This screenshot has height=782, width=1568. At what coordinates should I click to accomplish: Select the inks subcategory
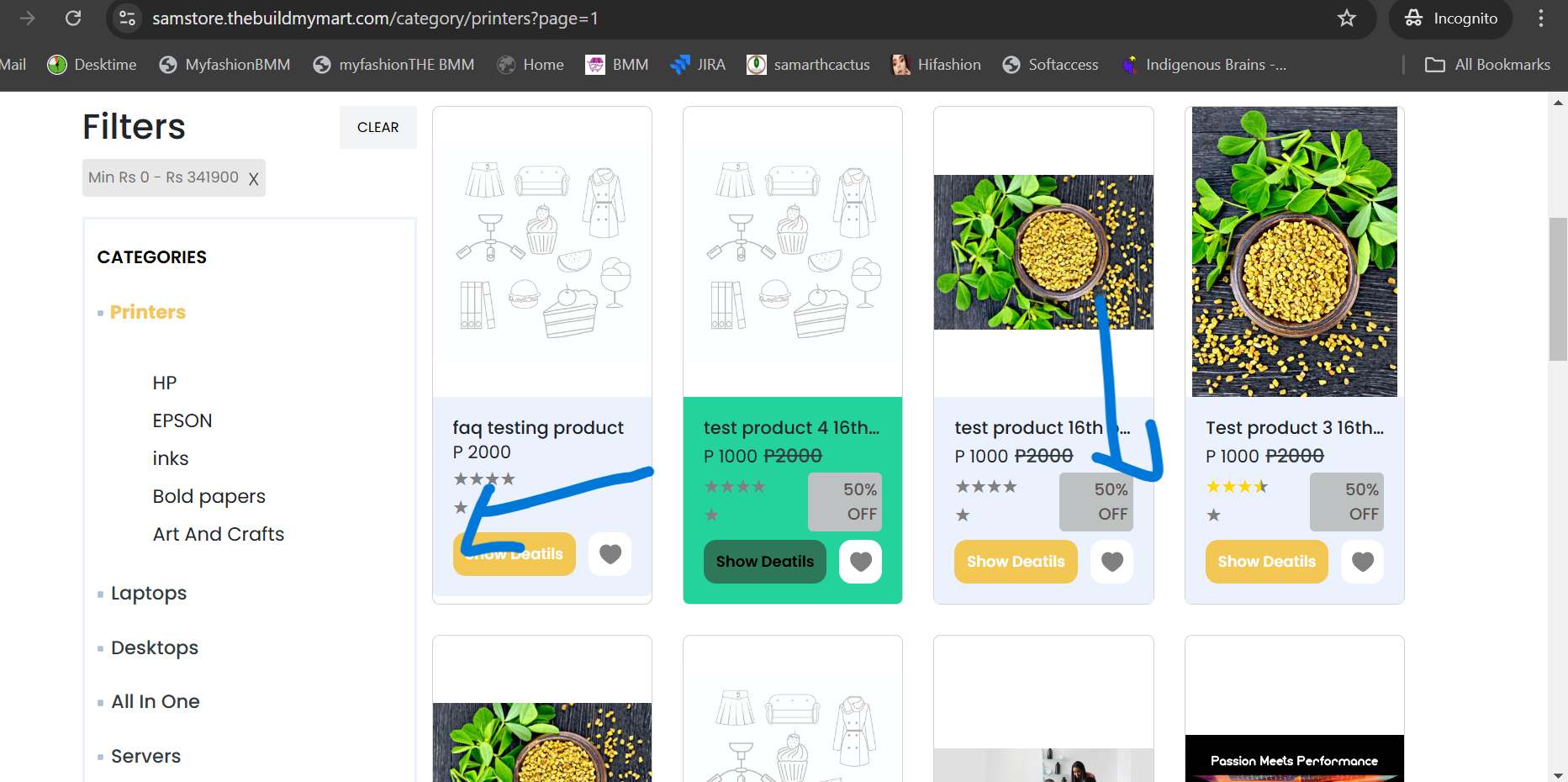point(171,458)
